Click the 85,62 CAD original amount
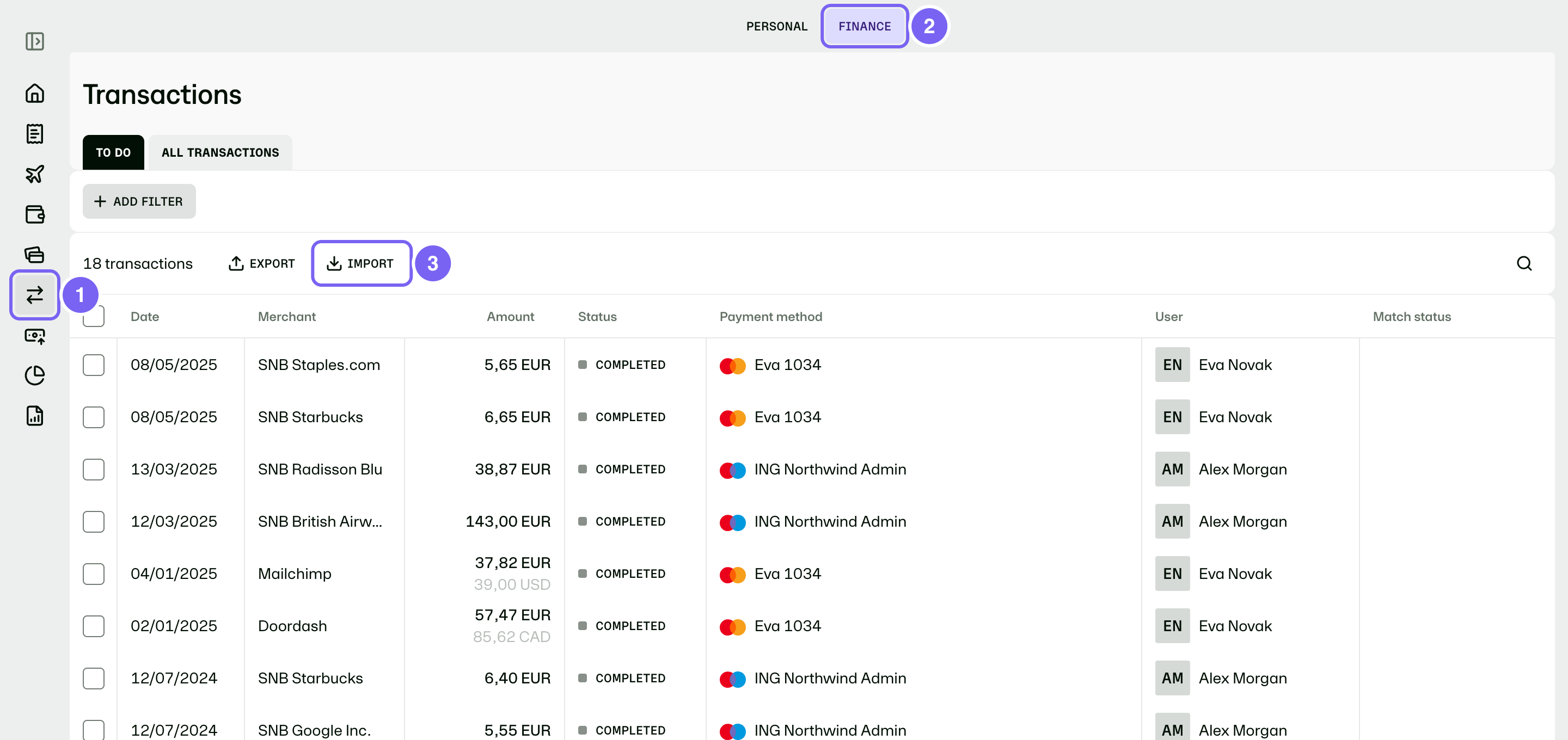1568x740 pixels. point(512,637)
